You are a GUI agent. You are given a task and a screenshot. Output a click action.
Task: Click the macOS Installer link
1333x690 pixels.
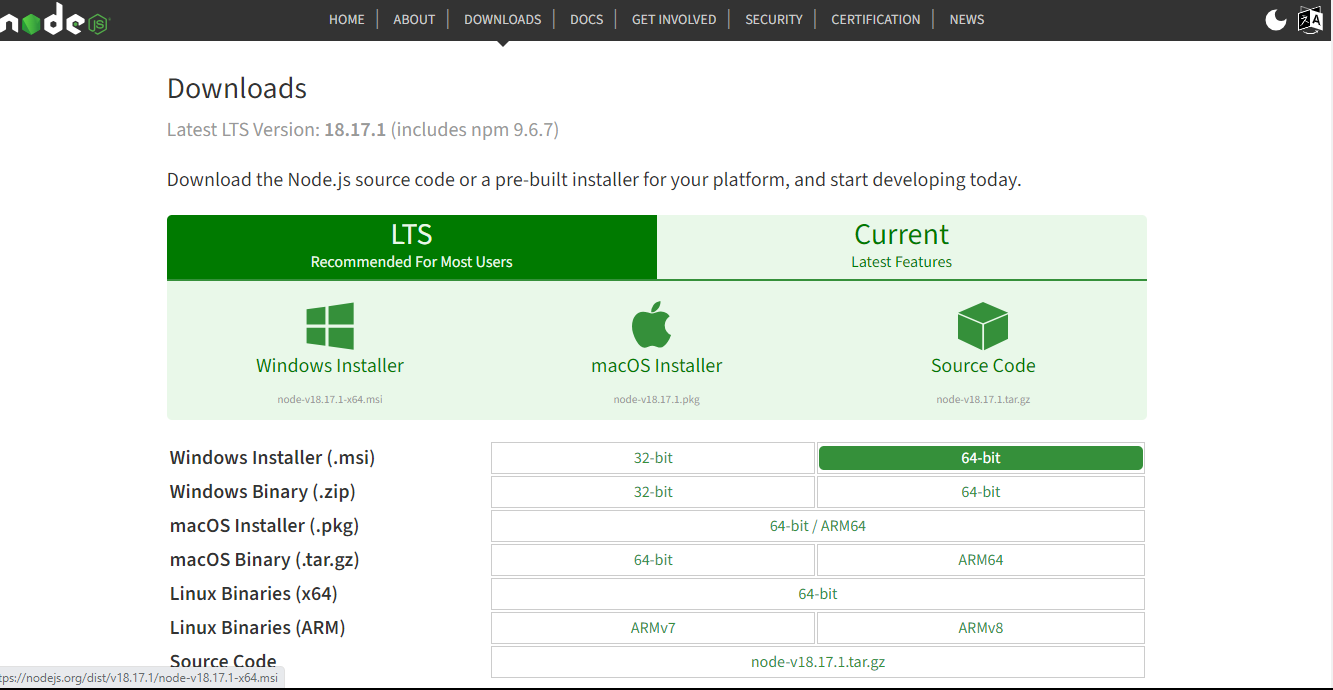coord(657,365)
